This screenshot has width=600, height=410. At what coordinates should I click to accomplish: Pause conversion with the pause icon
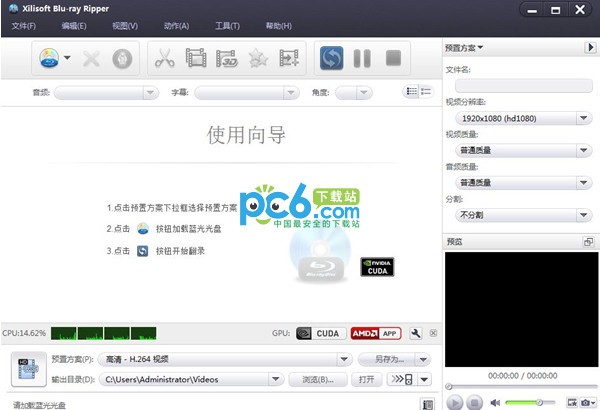(x=362, y=58)
